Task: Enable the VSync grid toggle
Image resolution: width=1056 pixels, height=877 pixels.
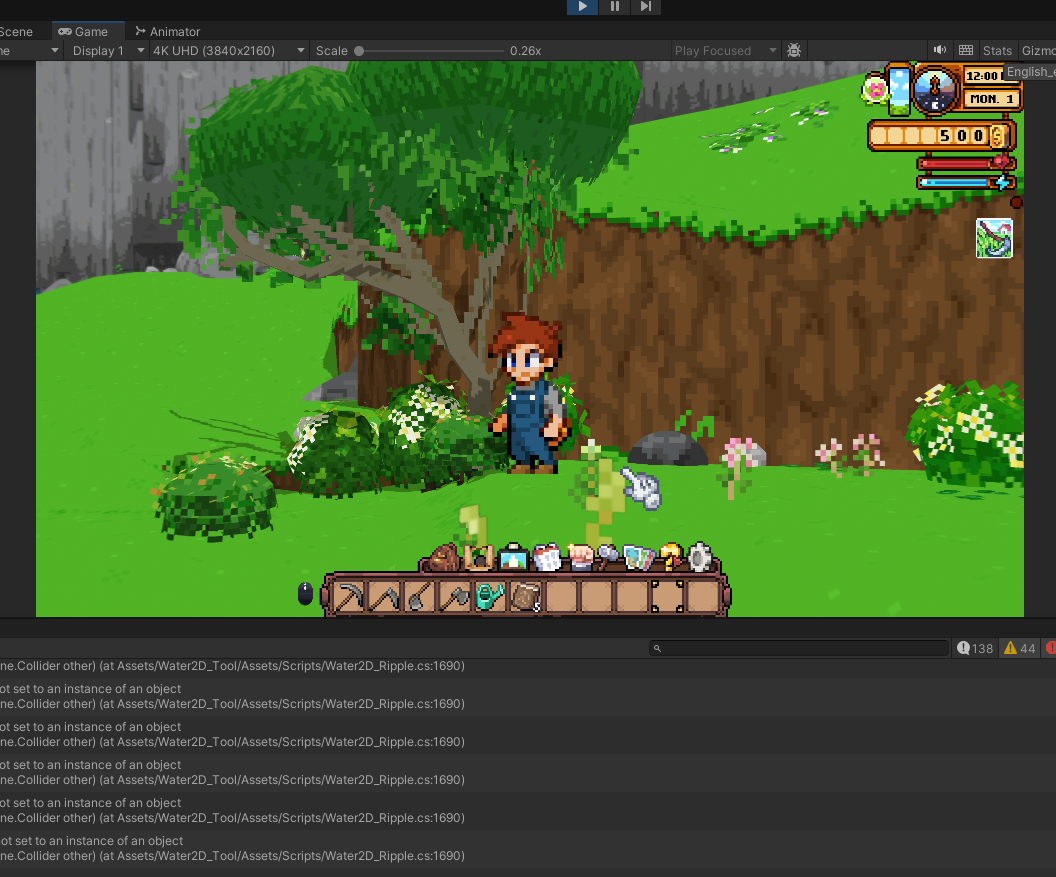Action: click(966, 50)
